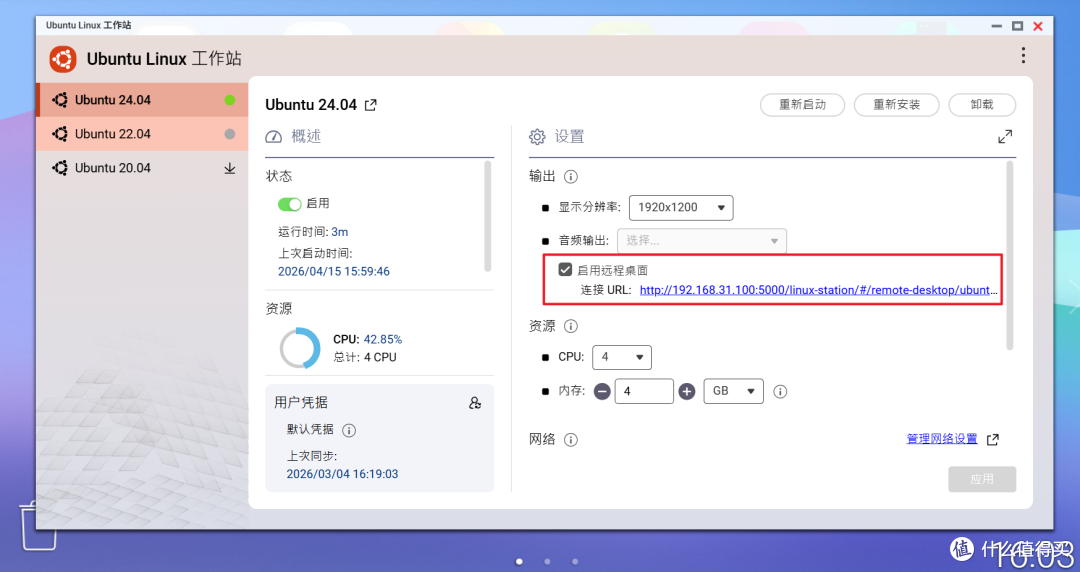Go to the second desktop page dot
Screen dimensions: 1080x572
548,562
